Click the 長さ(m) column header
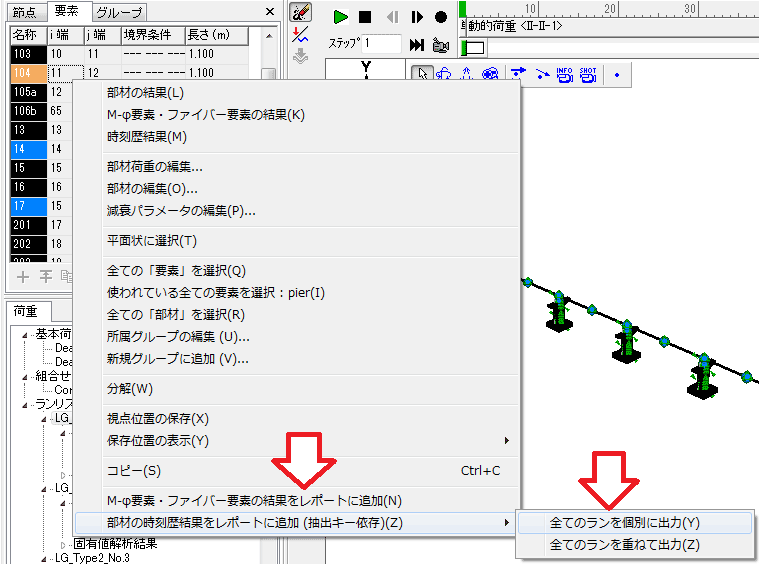 [x=217, y=35]
